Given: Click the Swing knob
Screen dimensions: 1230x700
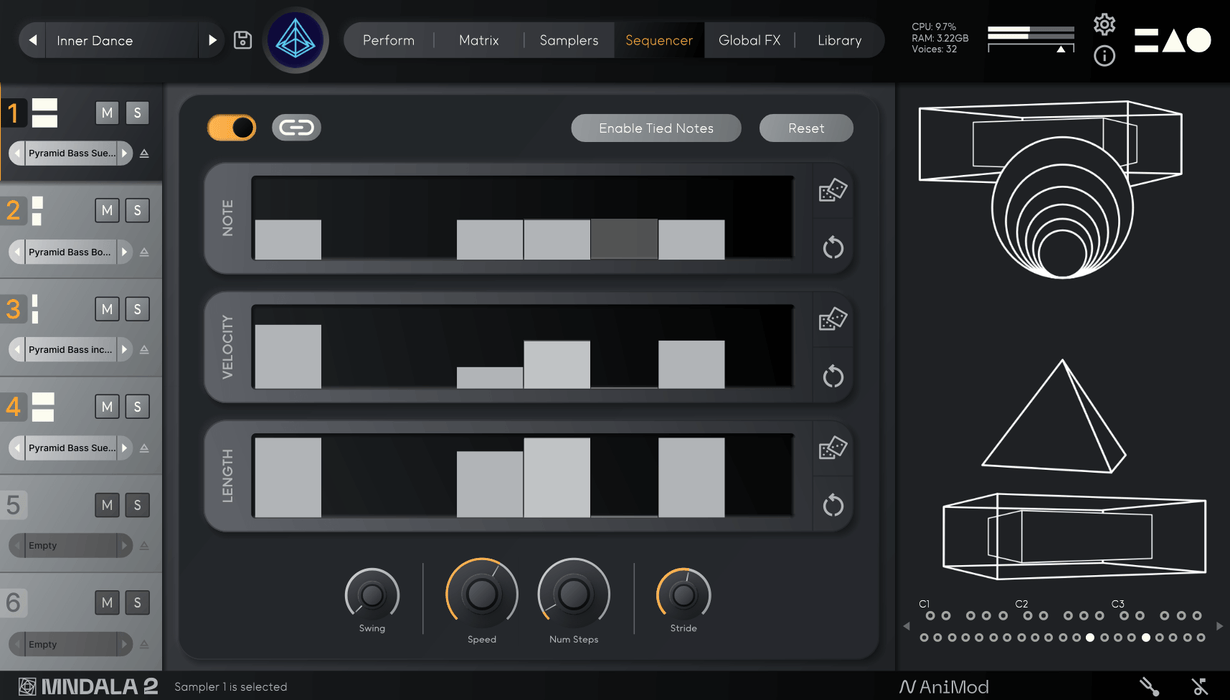Looking at the screenshot, I should click(372, 595).
